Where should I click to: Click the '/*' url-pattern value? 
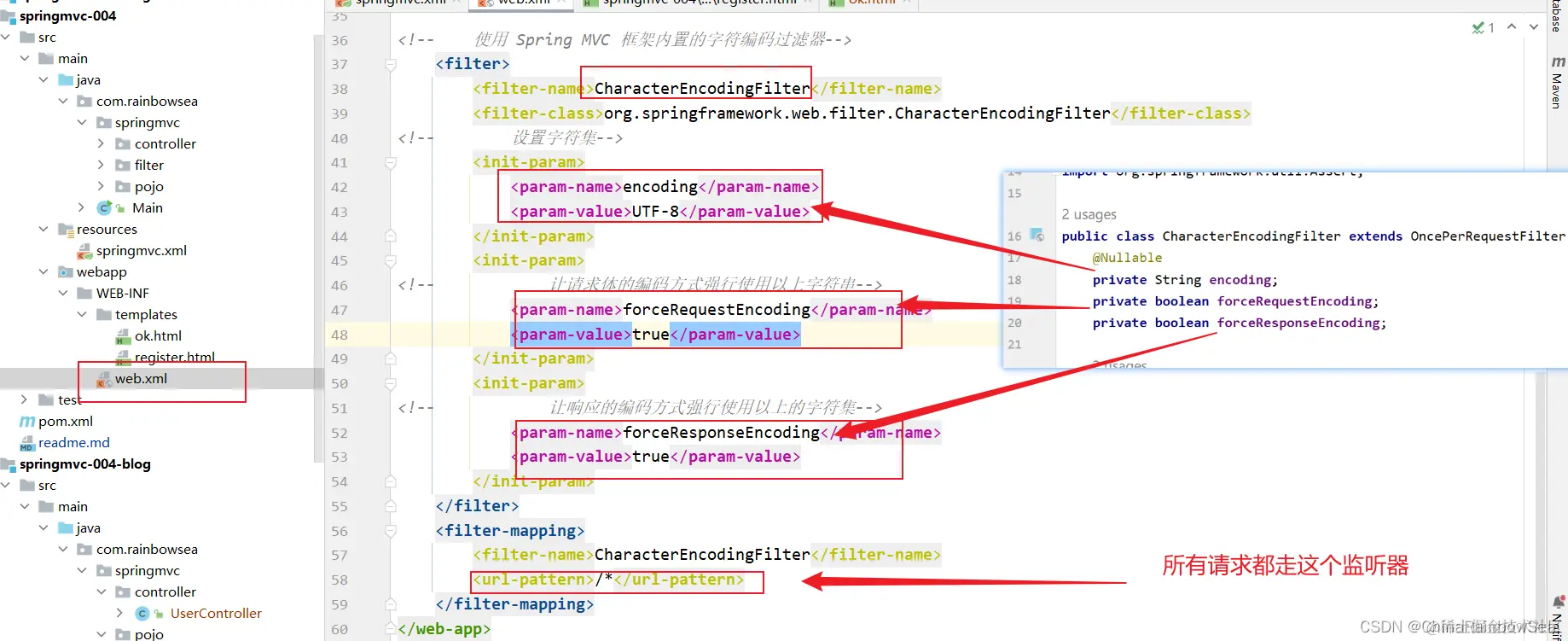(x=604, y=580)
